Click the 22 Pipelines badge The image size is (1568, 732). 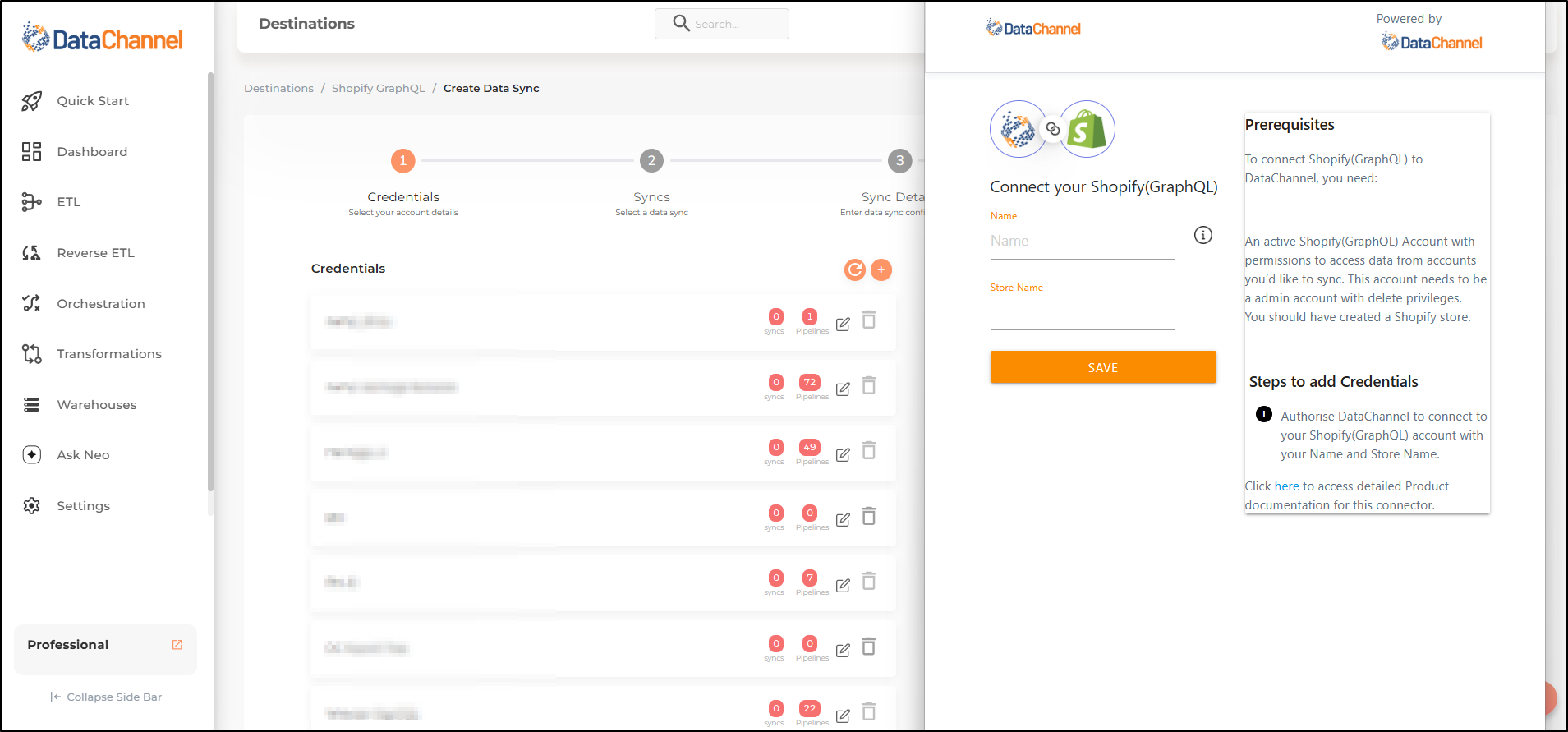810,708
